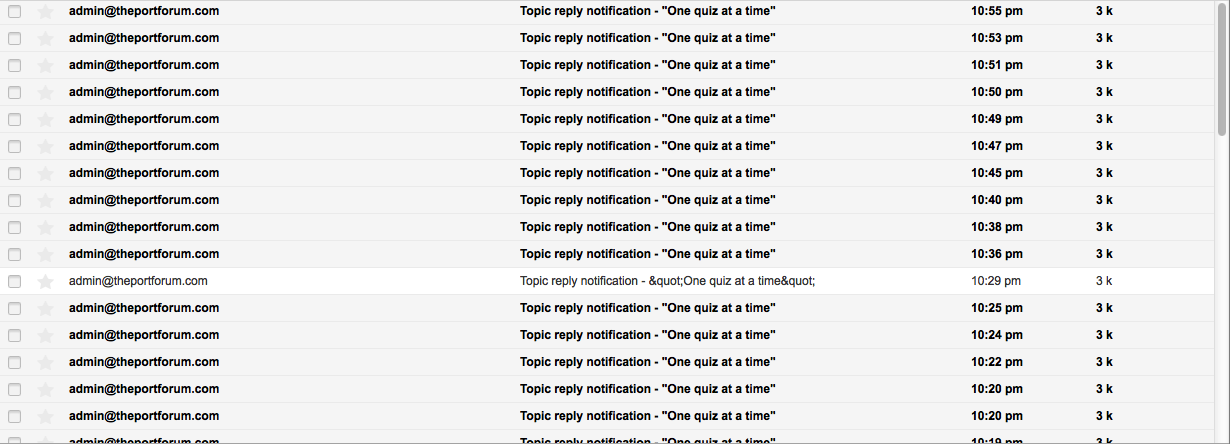1230x444 pixels.
Task: Star the already-read 10:29 pm email
Action: 44,282
